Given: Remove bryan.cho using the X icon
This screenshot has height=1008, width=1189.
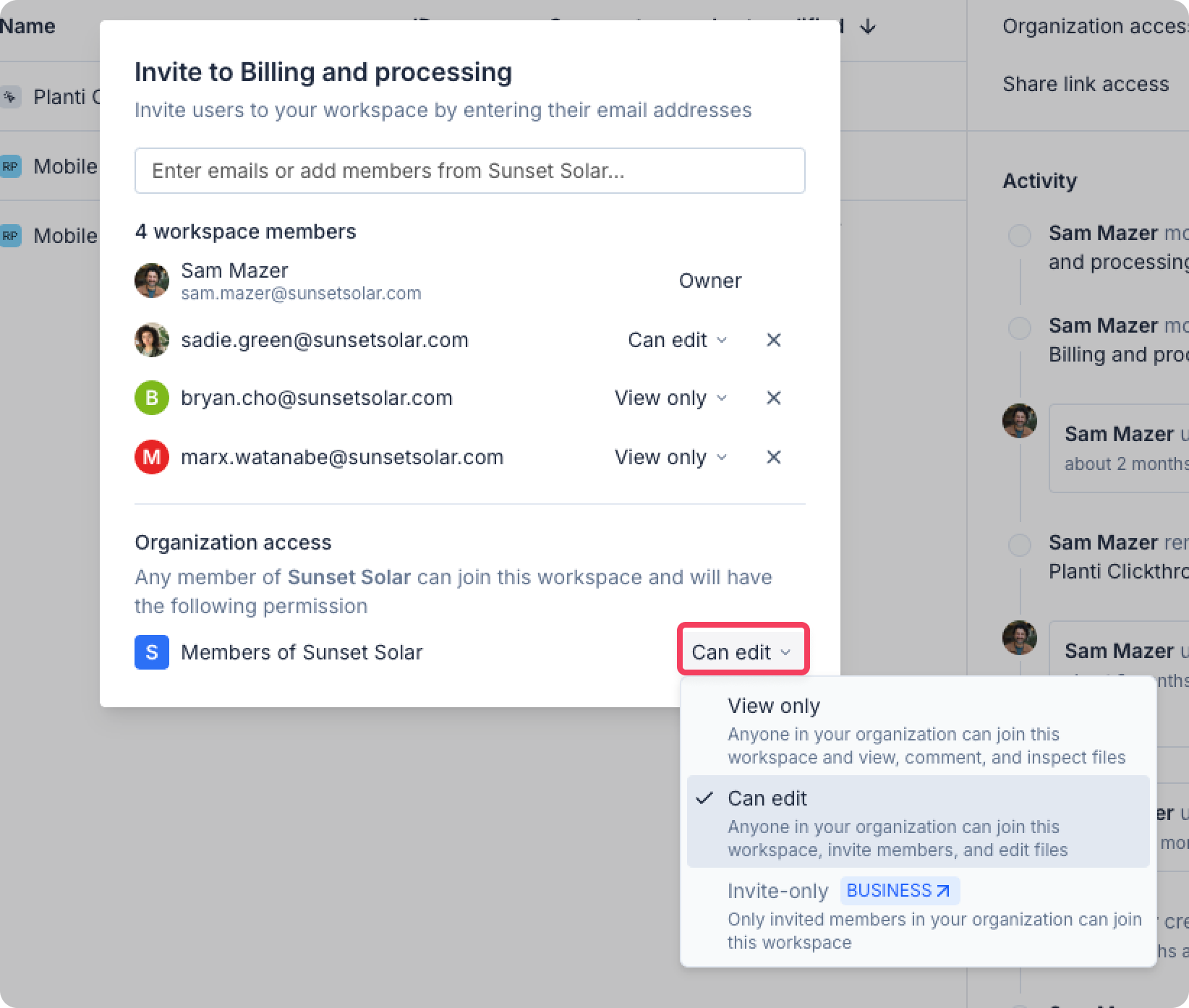Looking at the screenshot, I should click(x=773, y=398).
